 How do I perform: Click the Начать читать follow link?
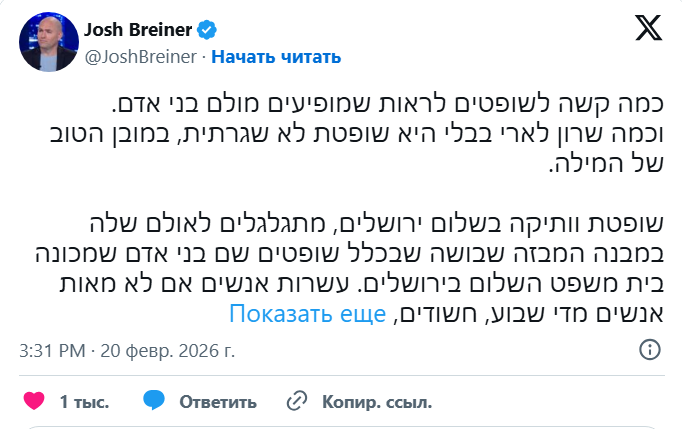tap(275, 57)
